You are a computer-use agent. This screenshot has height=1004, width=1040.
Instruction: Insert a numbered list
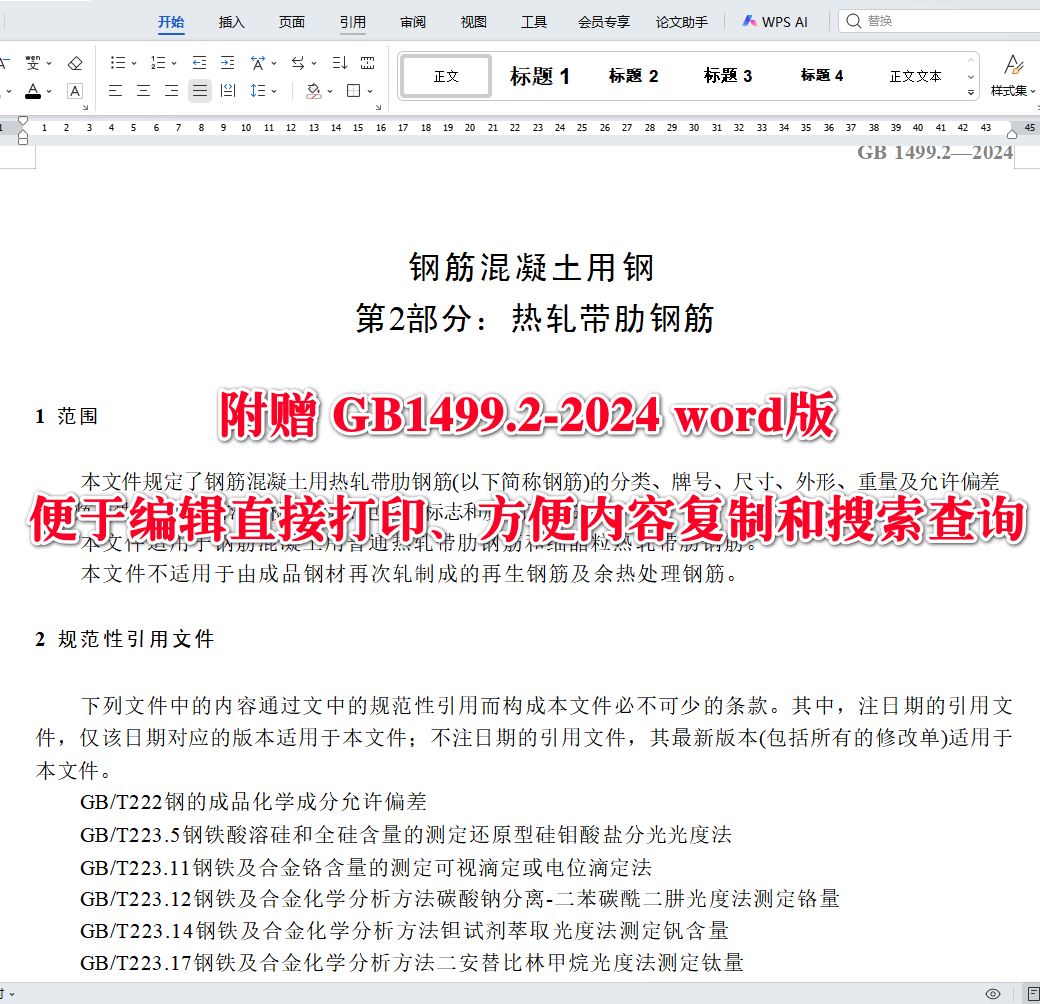point(158,63)
